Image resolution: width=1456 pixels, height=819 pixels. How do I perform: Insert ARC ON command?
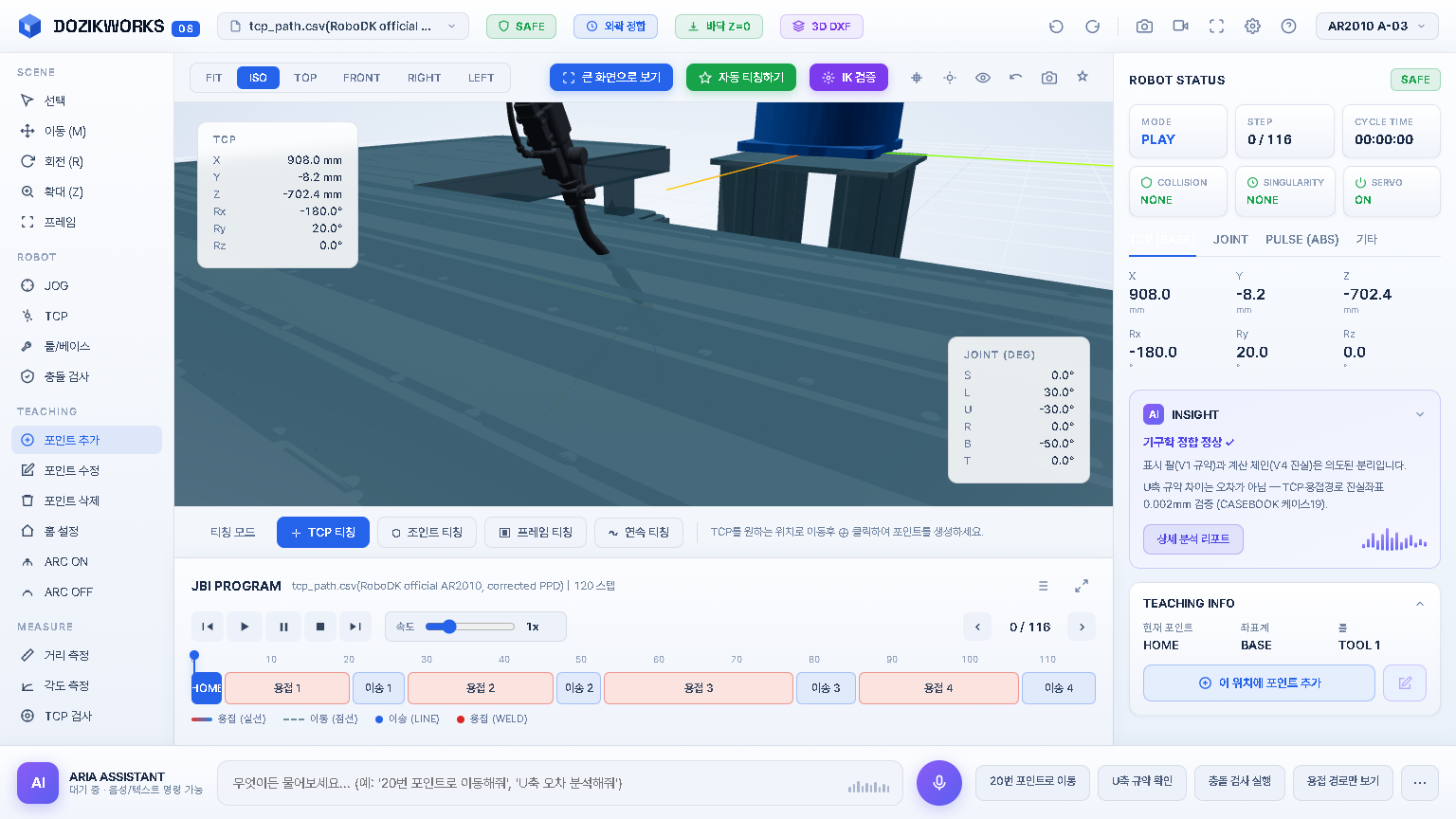click(x=86, y=561)
